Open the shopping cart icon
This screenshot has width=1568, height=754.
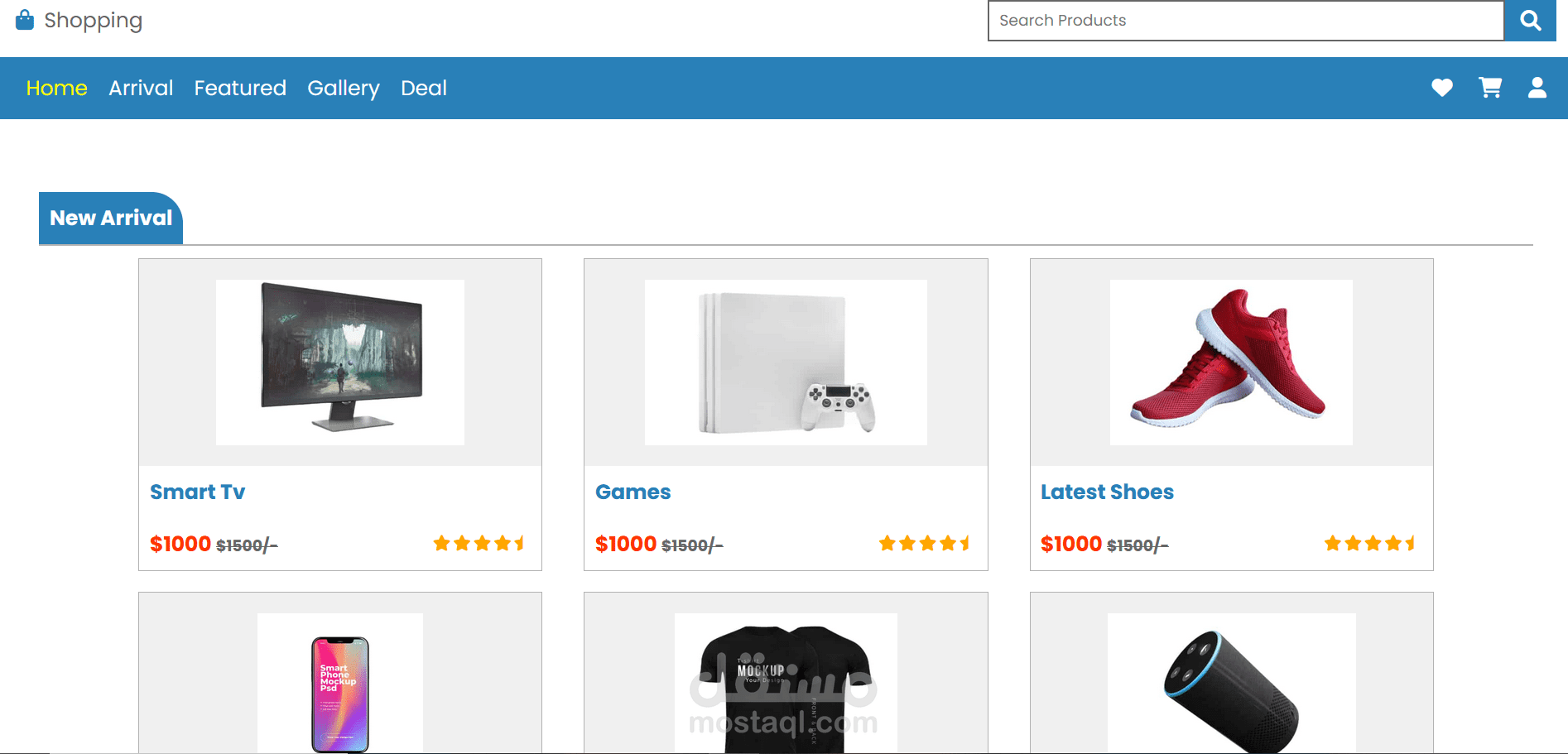[x=1489, y=88]
